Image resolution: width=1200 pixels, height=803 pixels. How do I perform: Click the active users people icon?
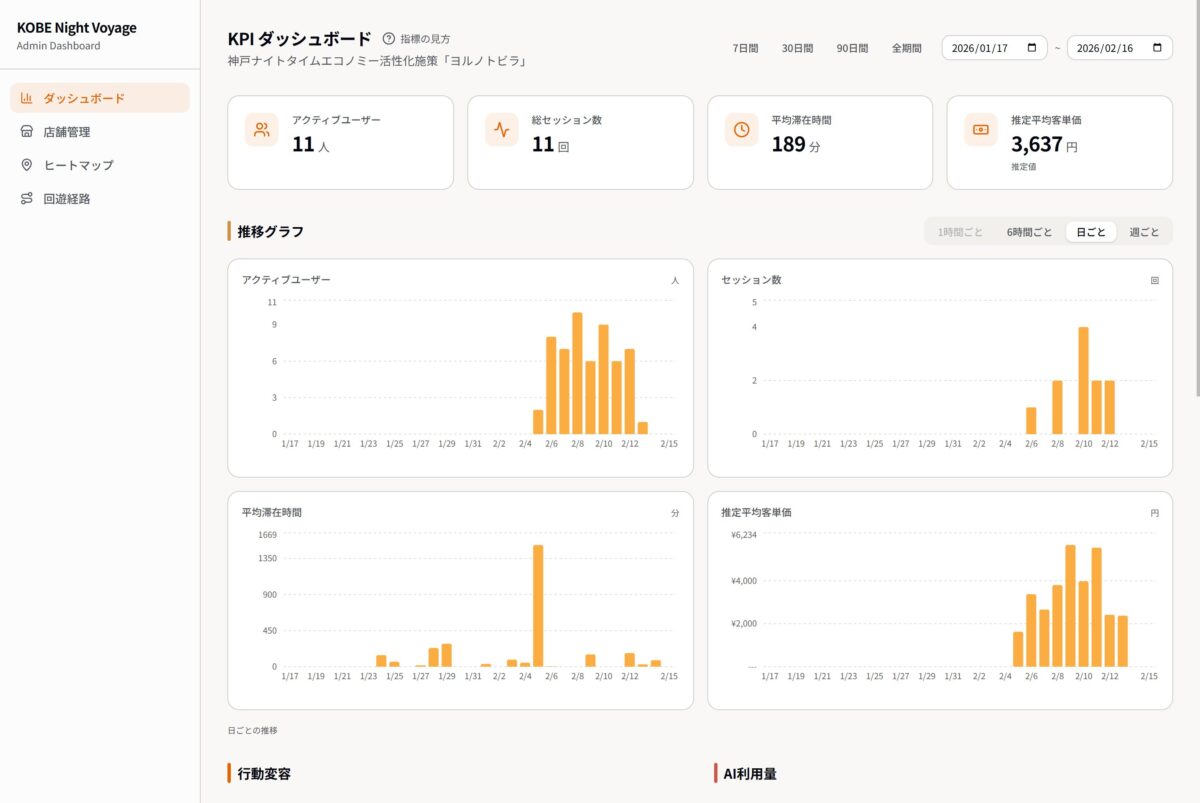coord(262,130)
